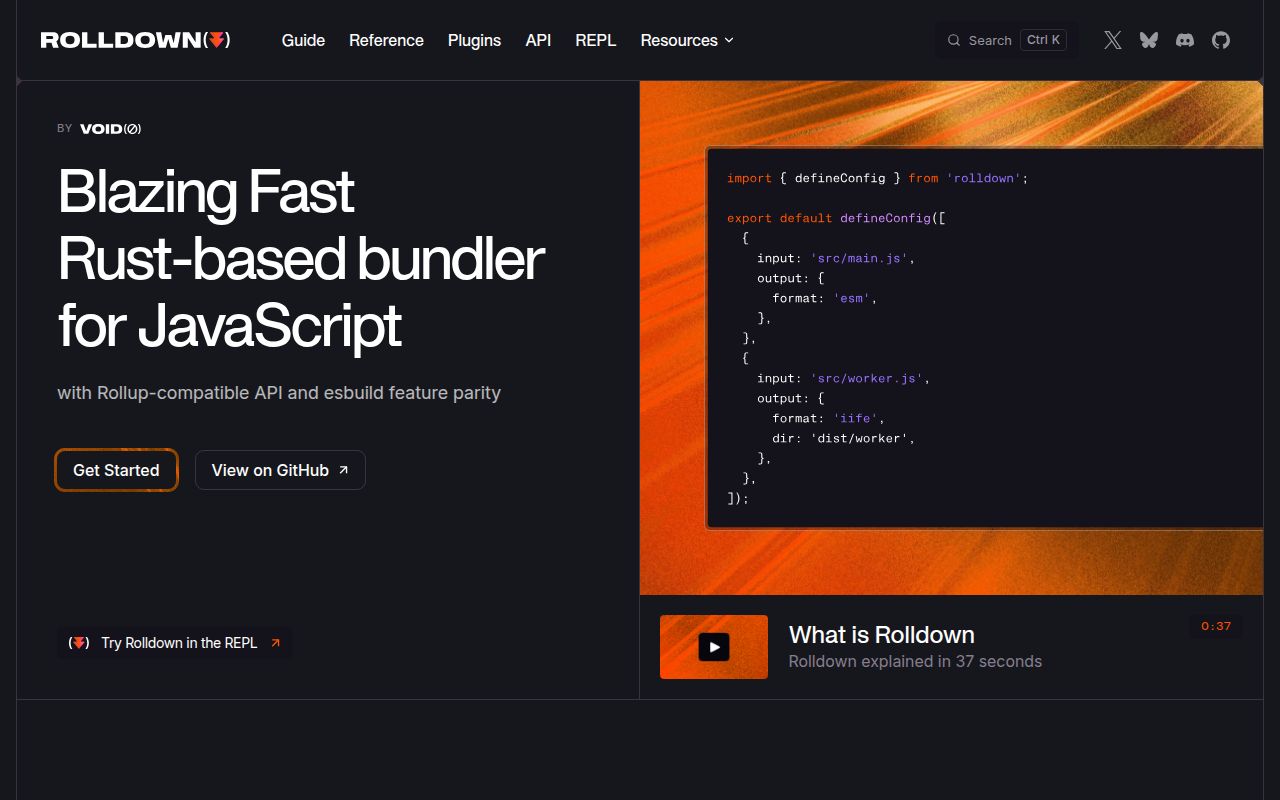Go to the Plugins page
The width and height of the screenshot is (1280, 800).
[474, 40]
